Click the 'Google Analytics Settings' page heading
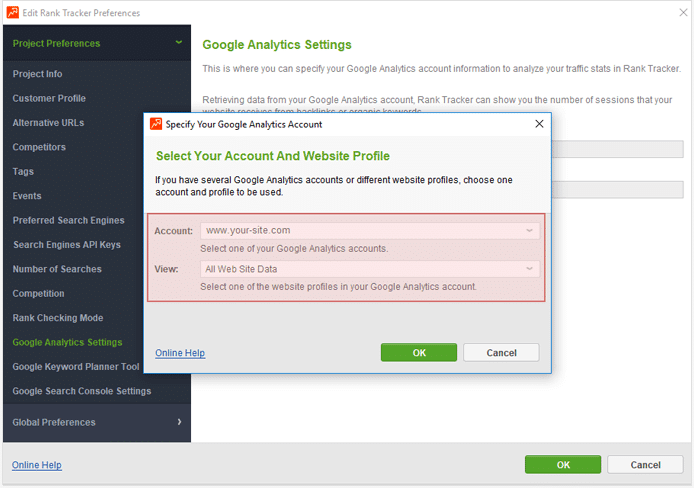694x488 pixels. pyautogui.click(x=277, y=45)
